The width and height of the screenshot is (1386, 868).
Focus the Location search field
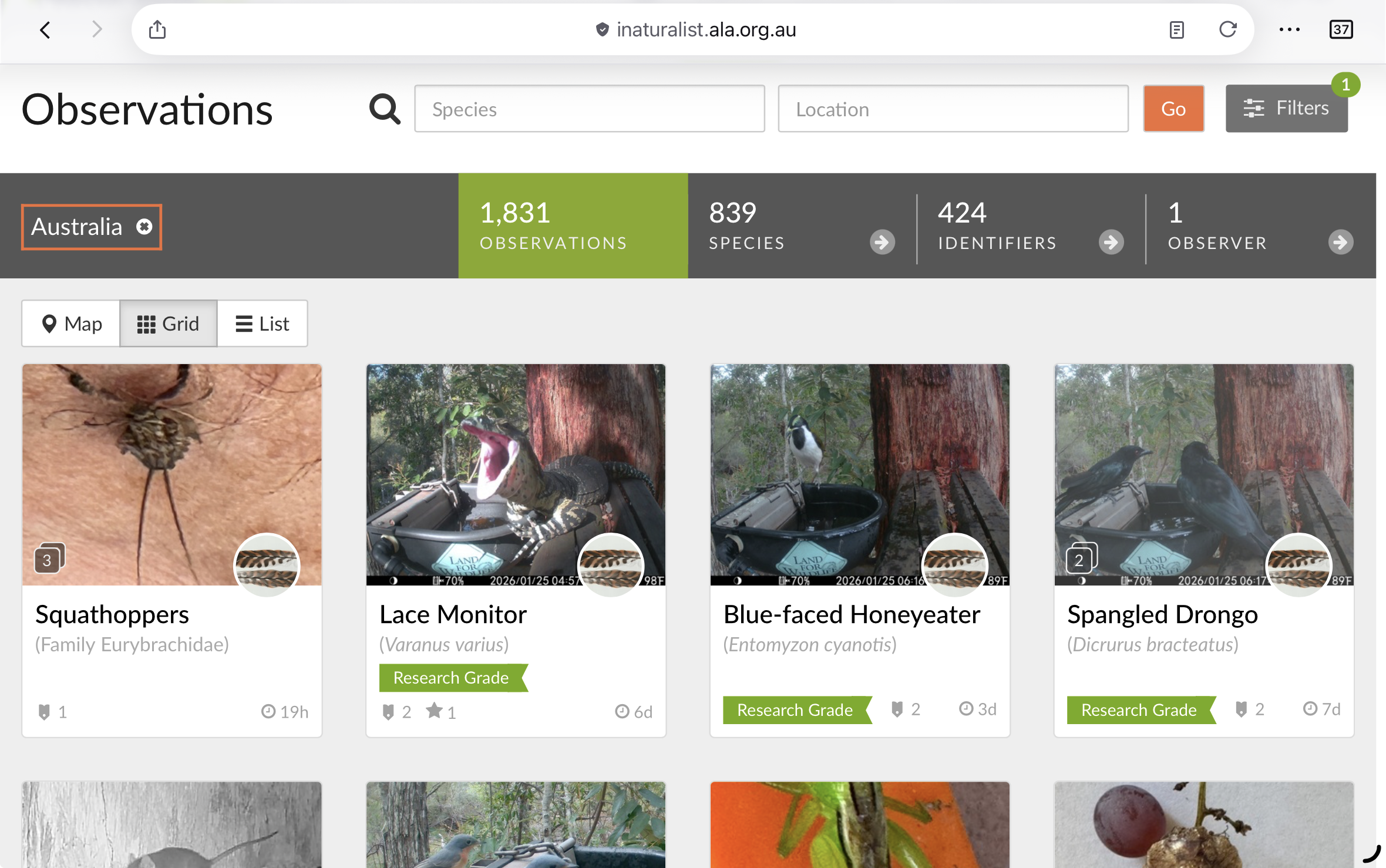pyautogui.click(x=953, y=109)
